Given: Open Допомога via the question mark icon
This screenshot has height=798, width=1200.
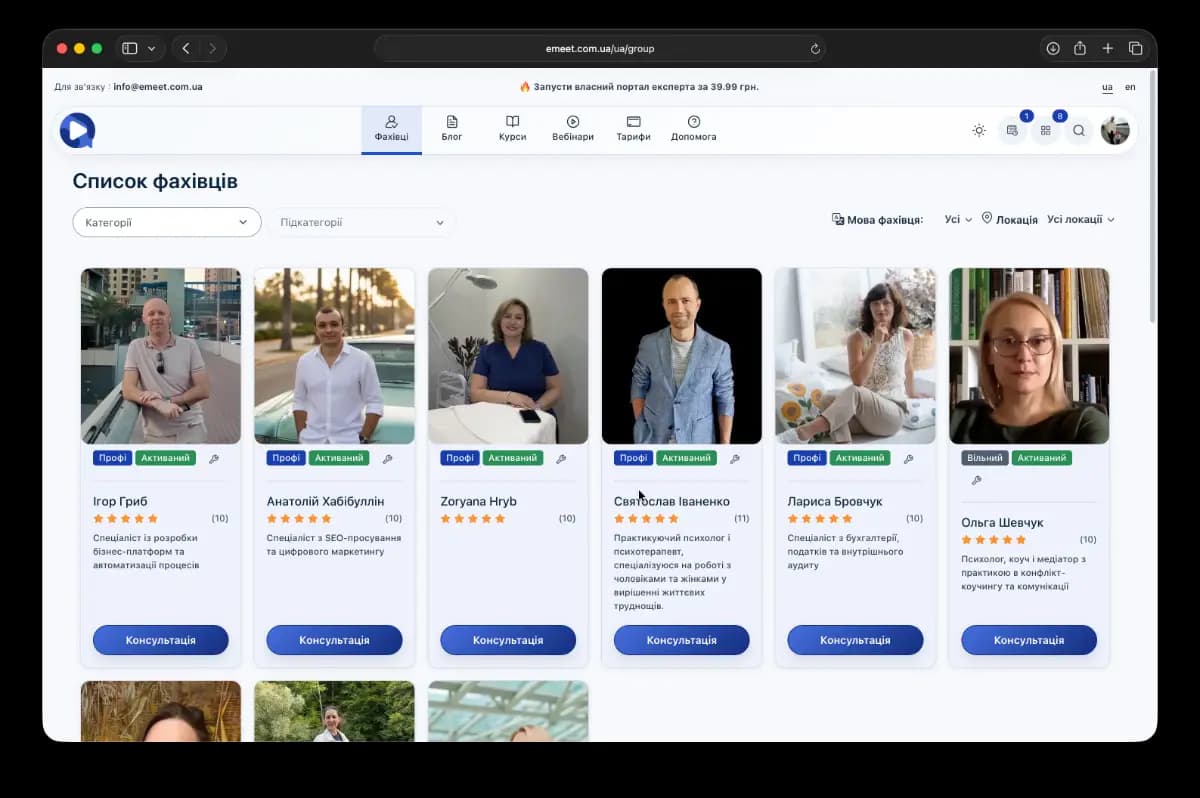Looking at the screenshot, I should [694, 122].
